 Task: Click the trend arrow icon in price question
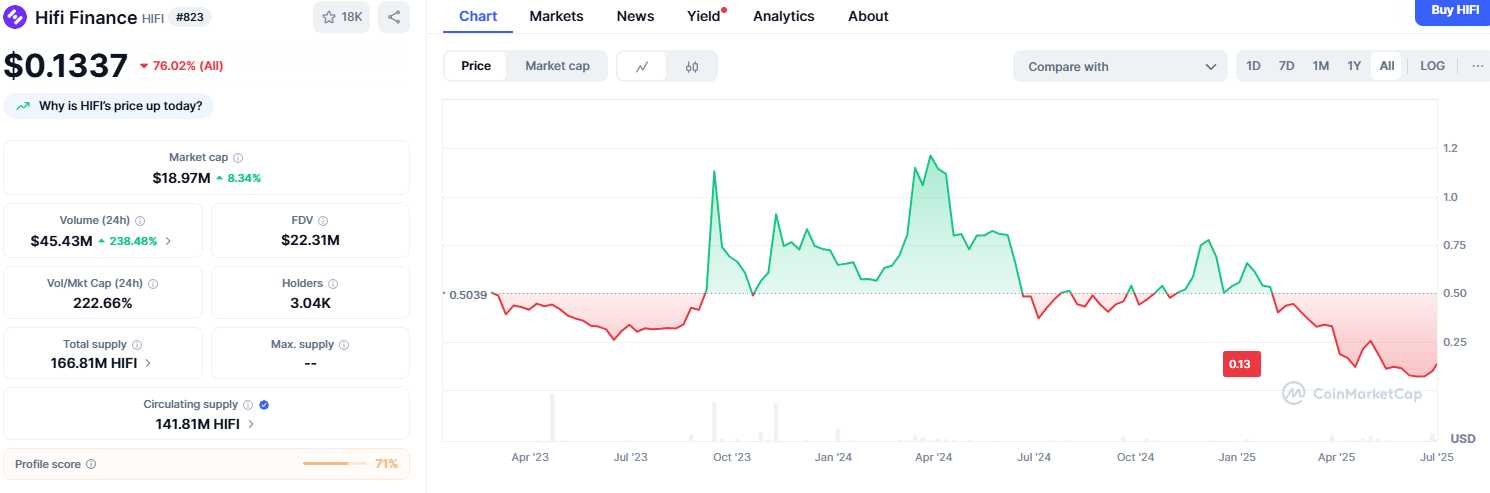(22, 106)
